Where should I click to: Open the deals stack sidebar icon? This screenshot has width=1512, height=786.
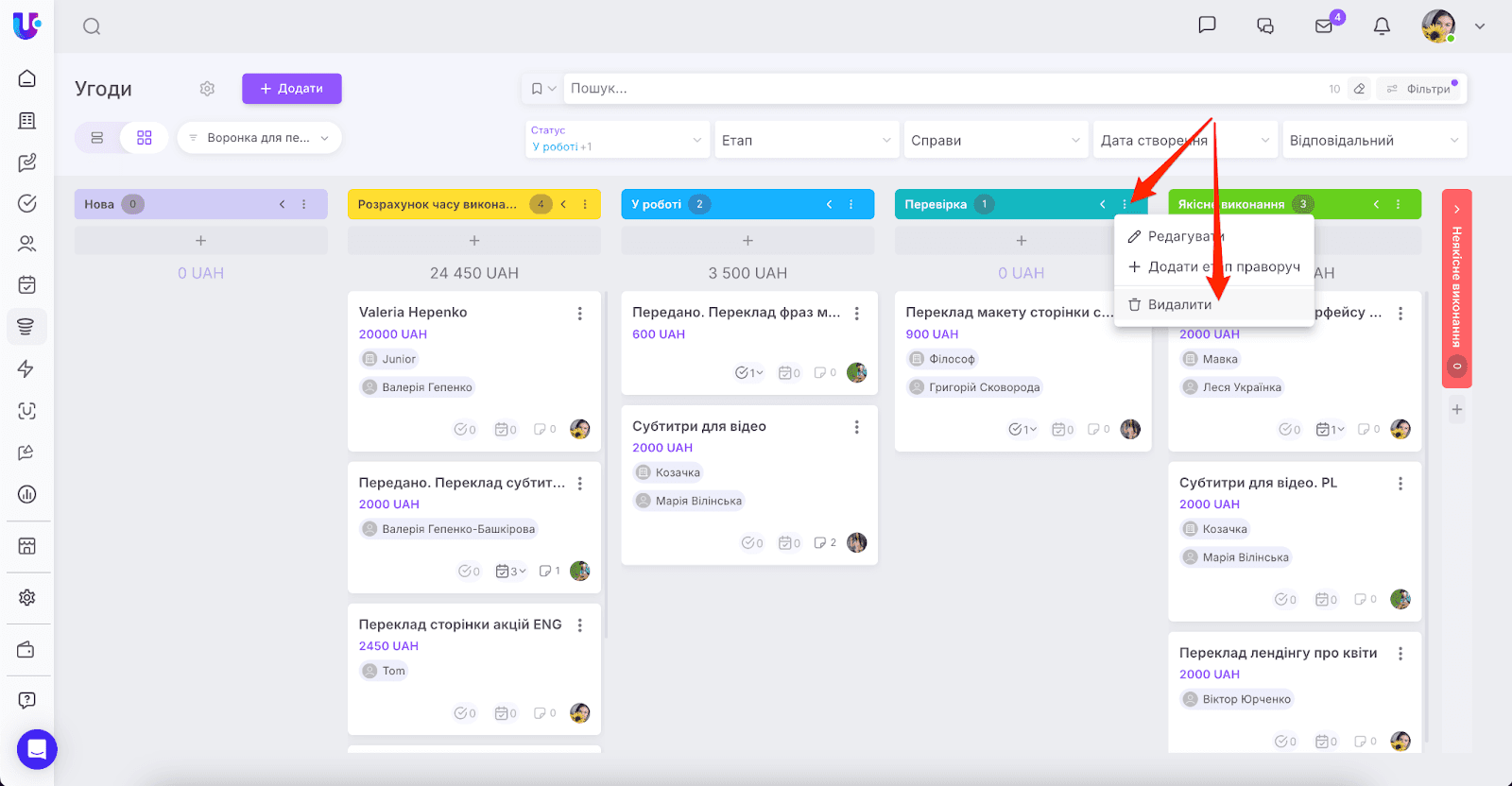point(26,327)
